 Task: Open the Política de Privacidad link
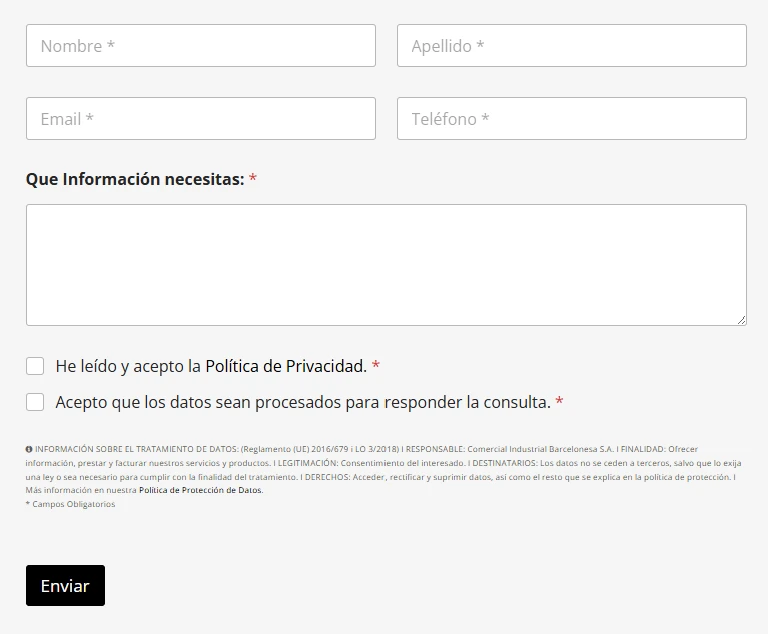286,366
